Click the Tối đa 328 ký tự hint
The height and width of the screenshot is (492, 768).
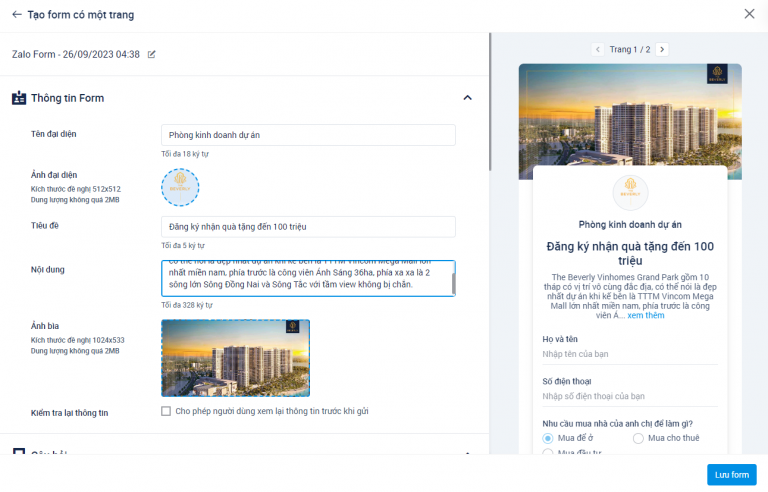[x=187, y=305]
